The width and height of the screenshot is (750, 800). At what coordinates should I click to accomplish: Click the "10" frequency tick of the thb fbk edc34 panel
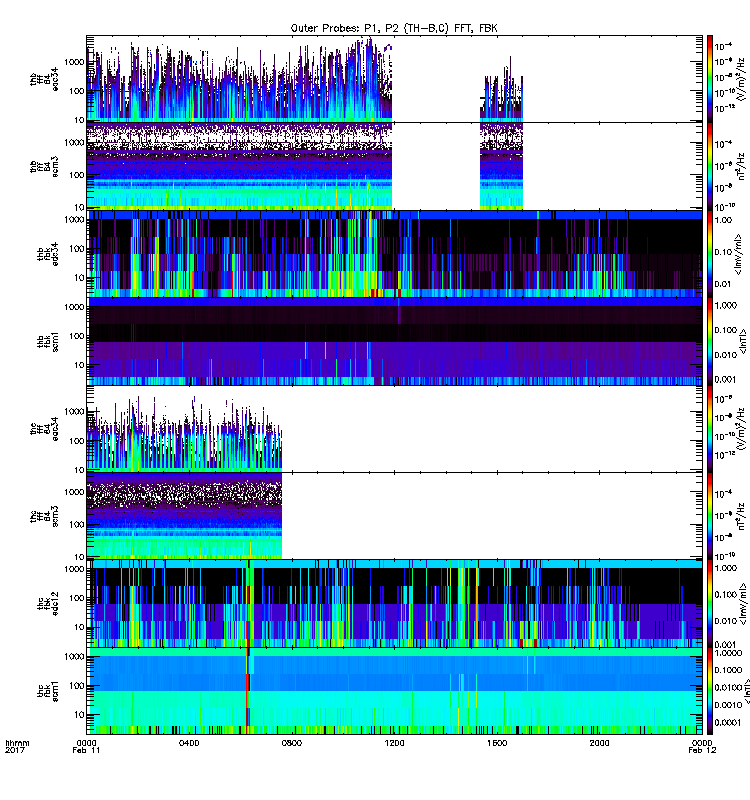pyautogui.click(x=79, y=278)
